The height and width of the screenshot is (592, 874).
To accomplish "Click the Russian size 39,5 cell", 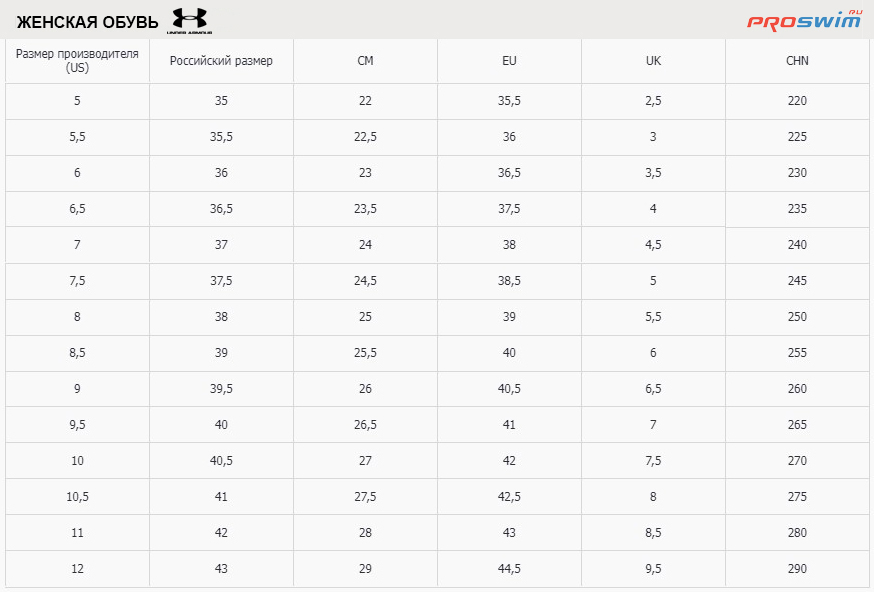I will tap(221, 389).
